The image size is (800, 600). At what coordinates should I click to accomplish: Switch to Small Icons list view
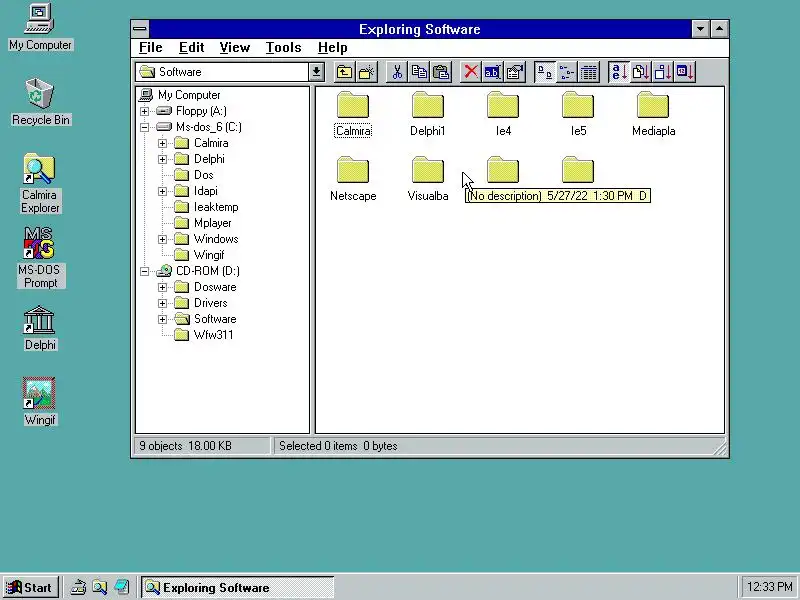pos(566,72)
